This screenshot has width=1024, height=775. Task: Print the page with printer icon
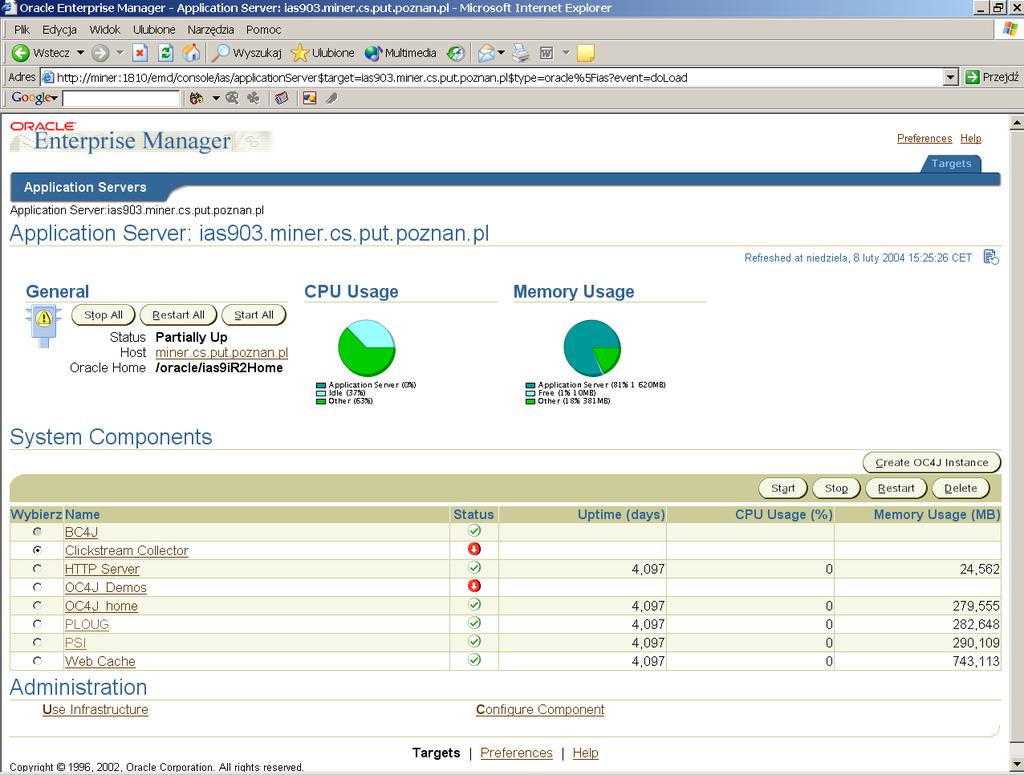click(x=520, y=53)
